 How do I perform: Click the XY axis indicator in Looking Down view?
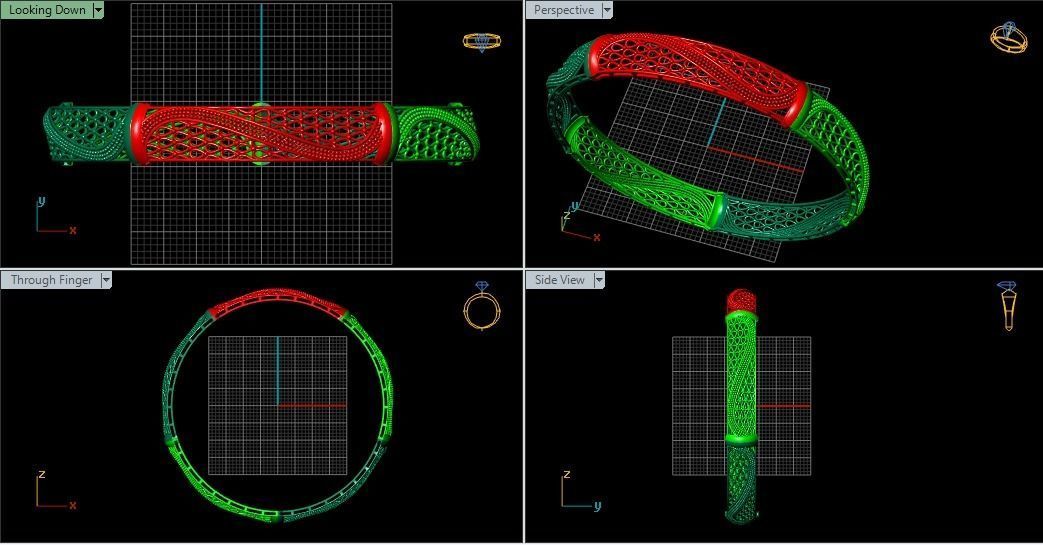[x=57, y=216]
